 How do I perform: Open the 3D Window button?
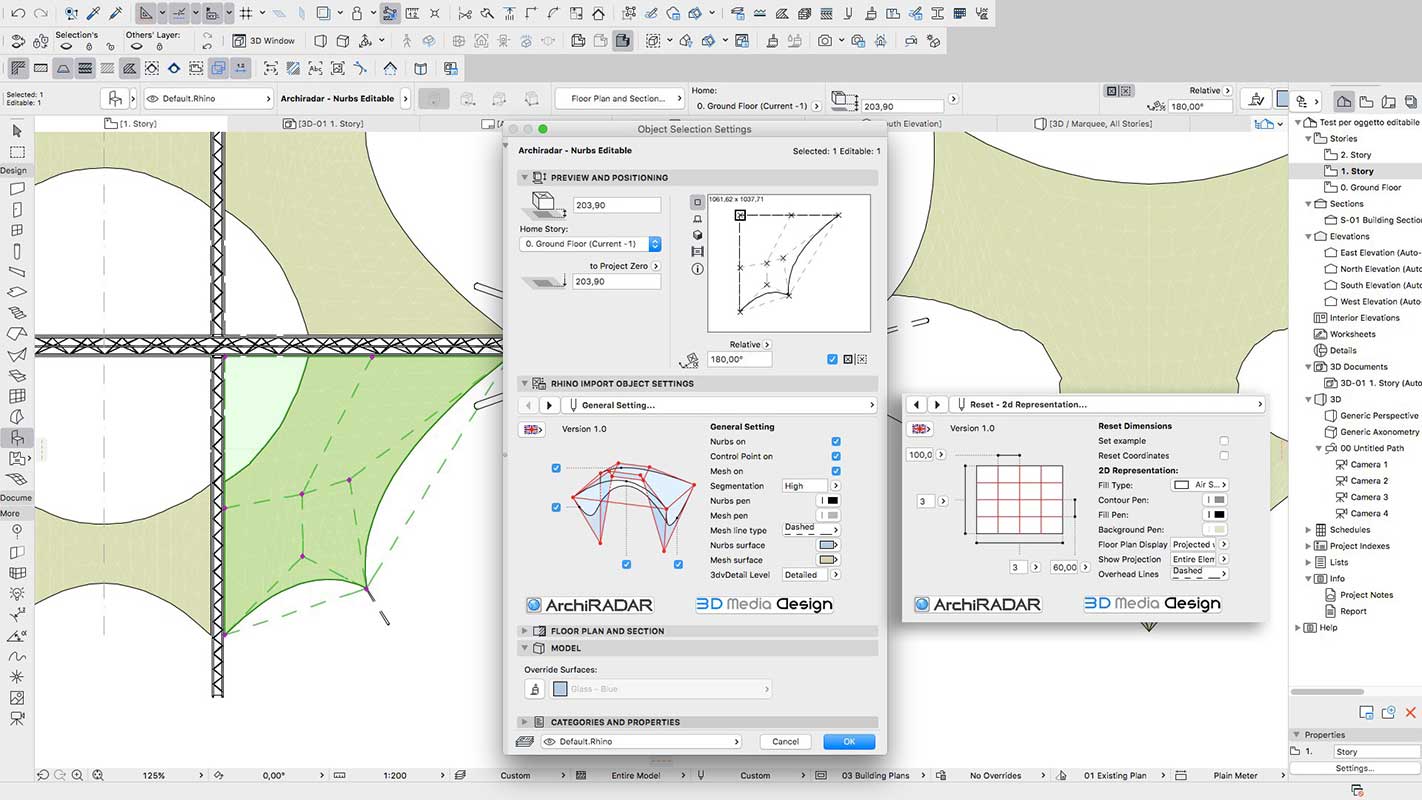(265, 41)
